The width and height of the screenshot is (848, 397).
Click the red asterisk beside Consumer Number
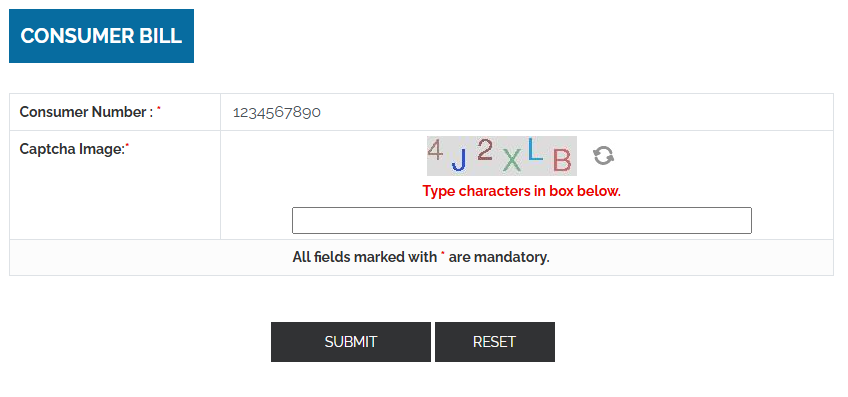click(x=158, y=109)
